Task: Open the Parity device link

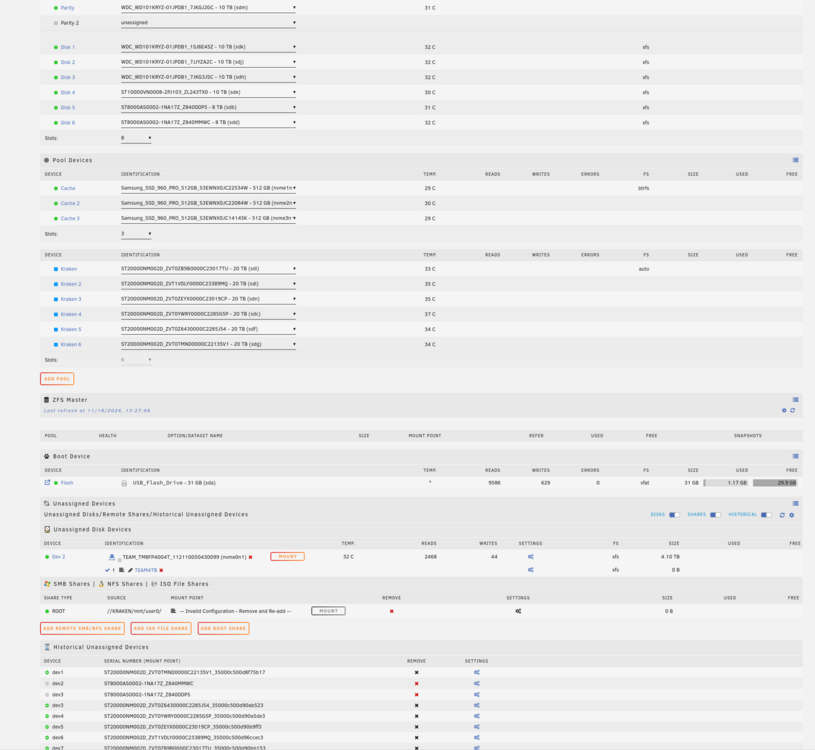Action: (68, 8)
